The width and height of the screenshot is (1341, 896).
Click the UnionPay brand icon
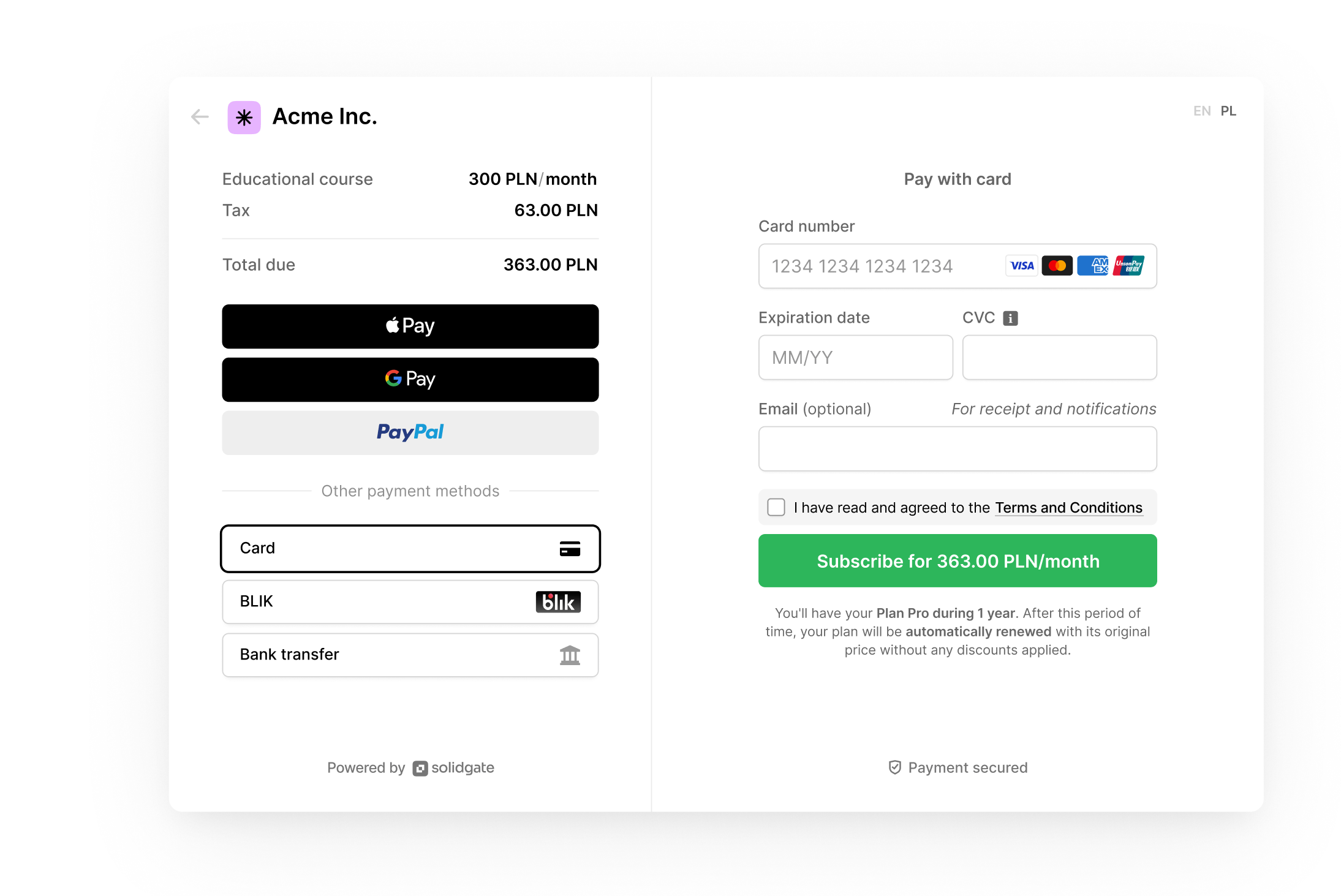(x=1128, y=265)
